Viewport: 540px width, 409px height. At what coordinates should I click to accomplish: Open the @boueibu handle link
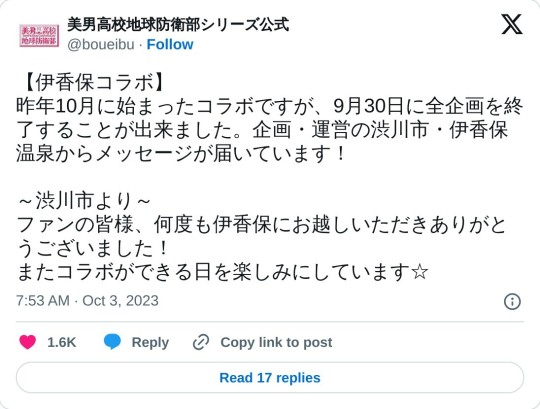click(101, 44)
